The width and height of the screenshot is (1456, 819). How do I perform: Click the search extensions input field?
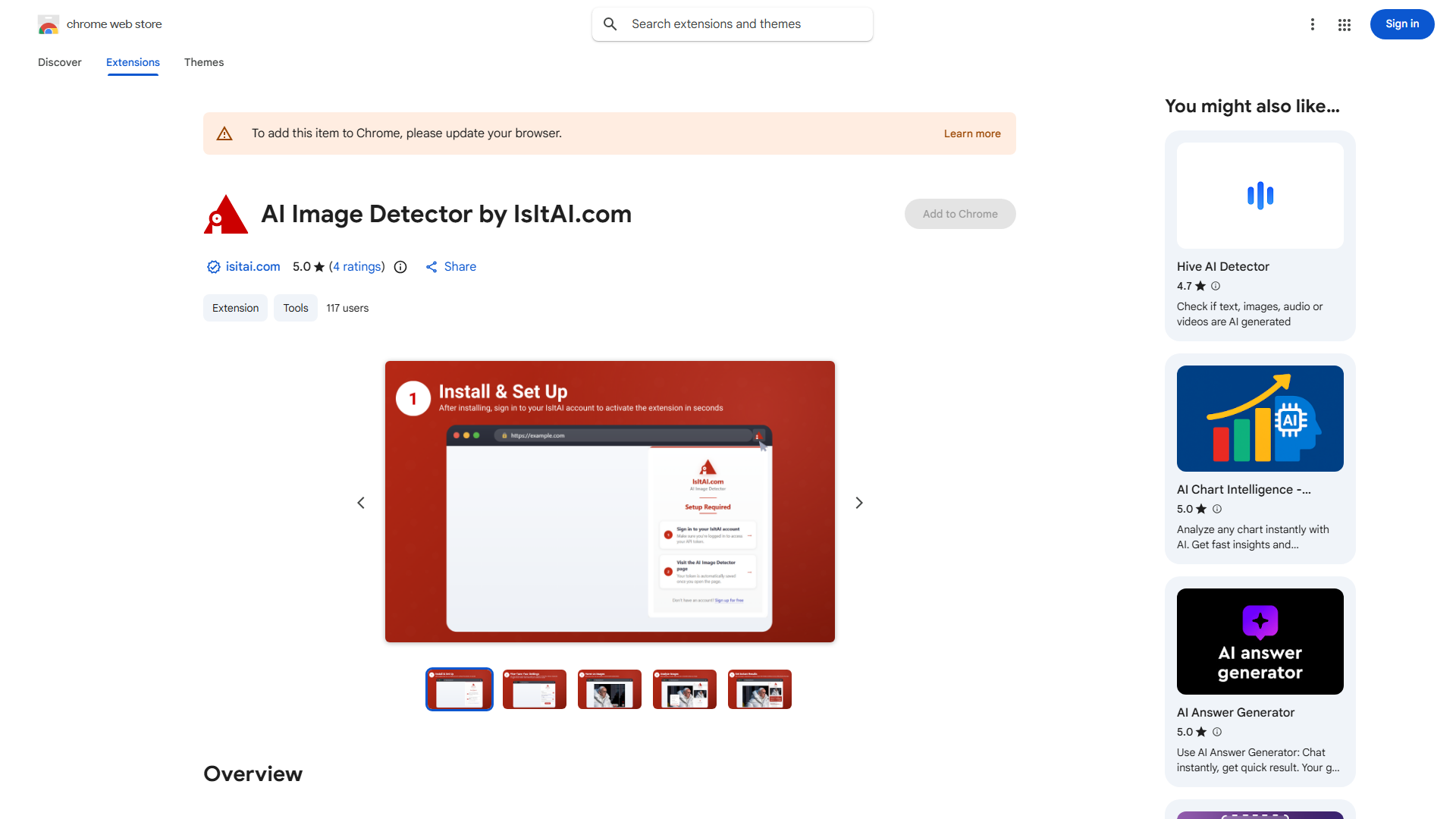[732, 24]
